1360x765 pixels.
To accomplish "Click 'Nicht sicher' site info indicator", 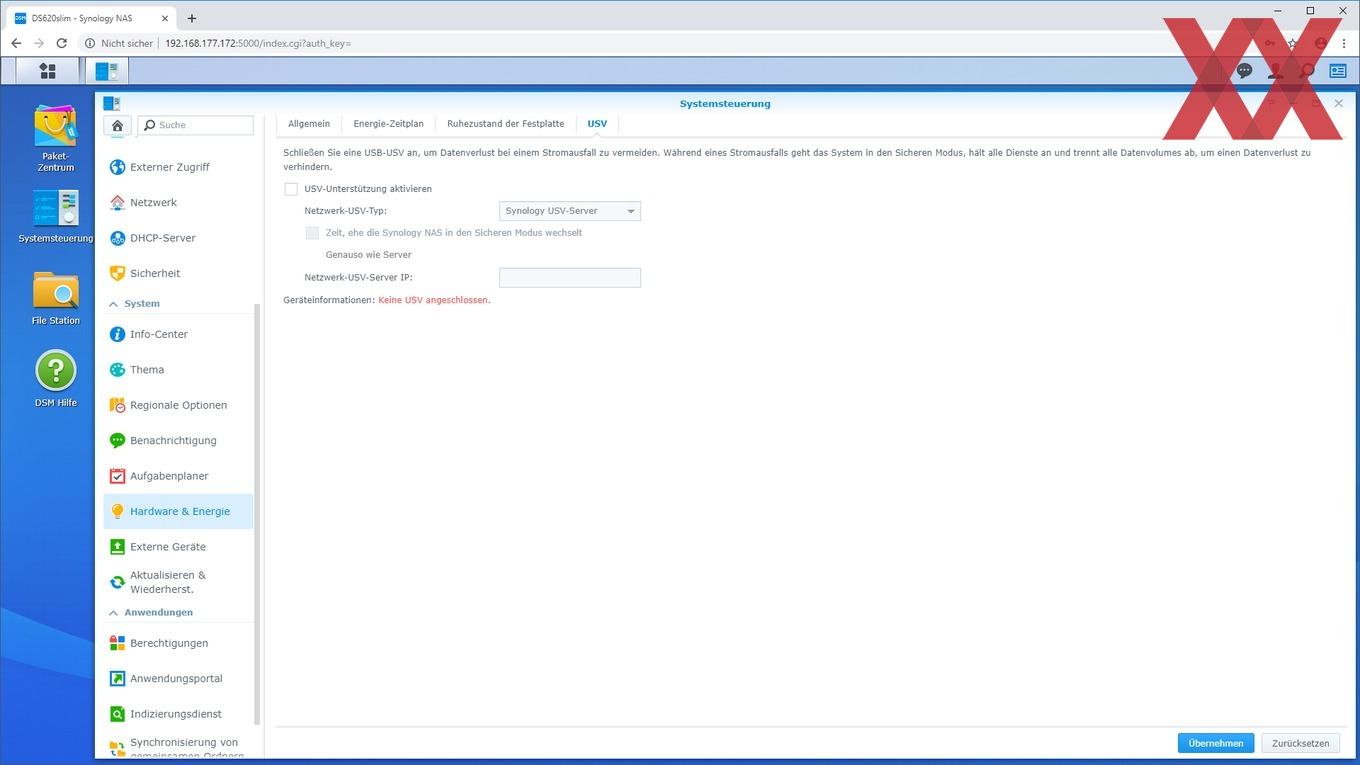I will click(118, 43).
